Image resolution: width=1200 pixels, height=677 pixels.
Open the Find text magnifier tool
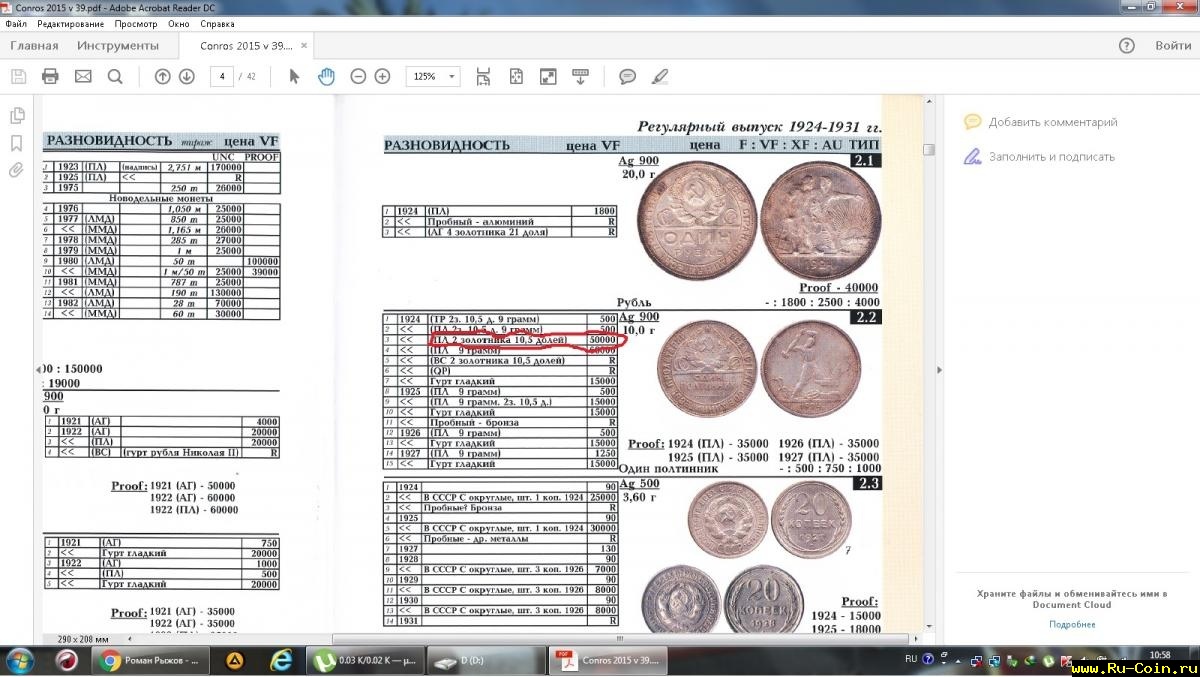115,77
